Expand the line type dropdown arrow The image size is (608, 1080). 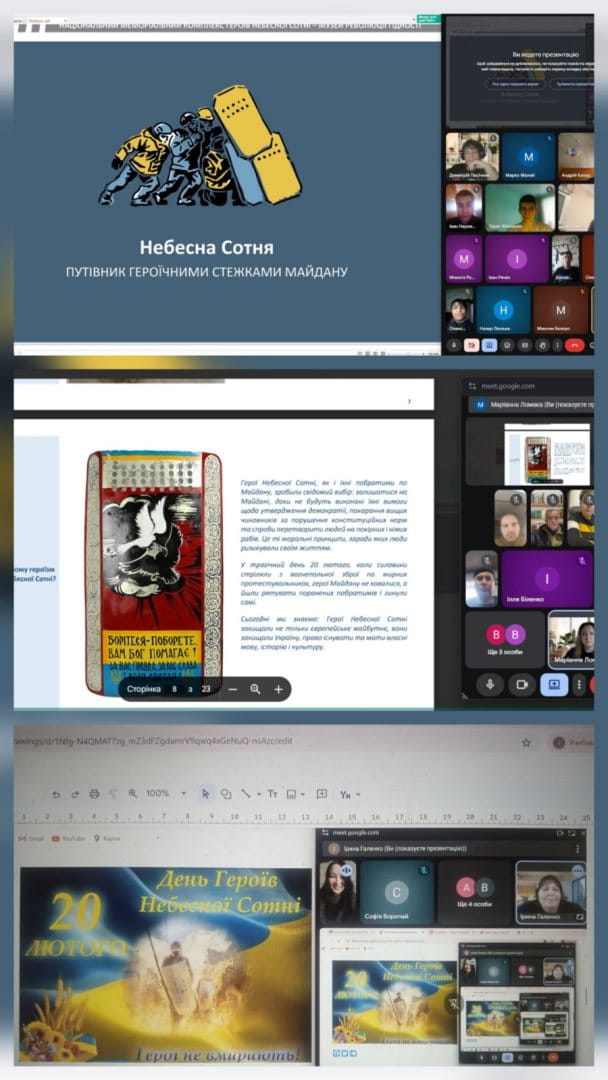(x=259, y=794)
